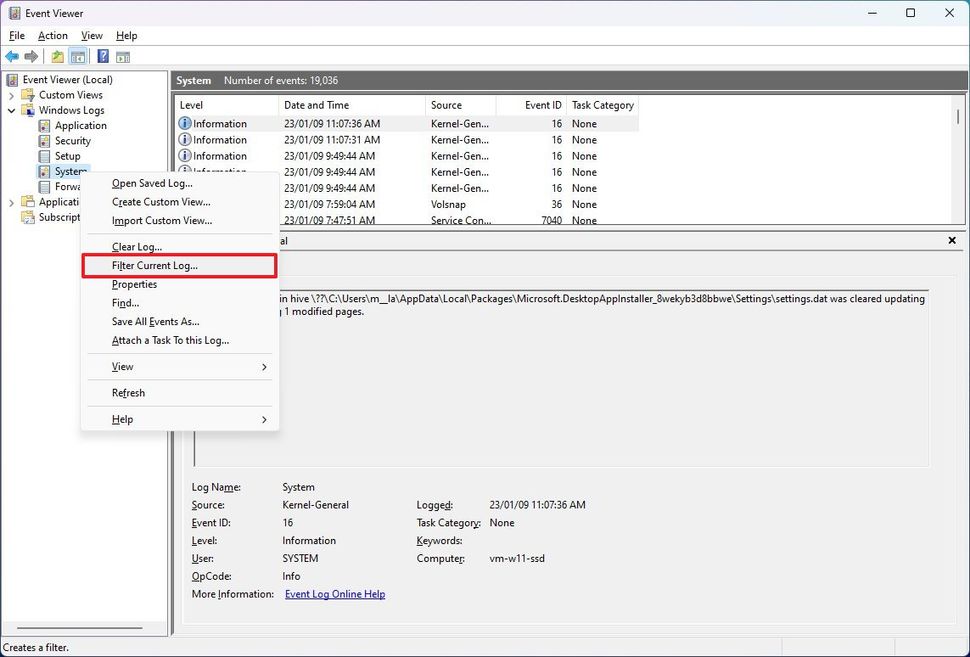
Task: Select Clear Log from the context menu
Action: click(x=135, y=246)
